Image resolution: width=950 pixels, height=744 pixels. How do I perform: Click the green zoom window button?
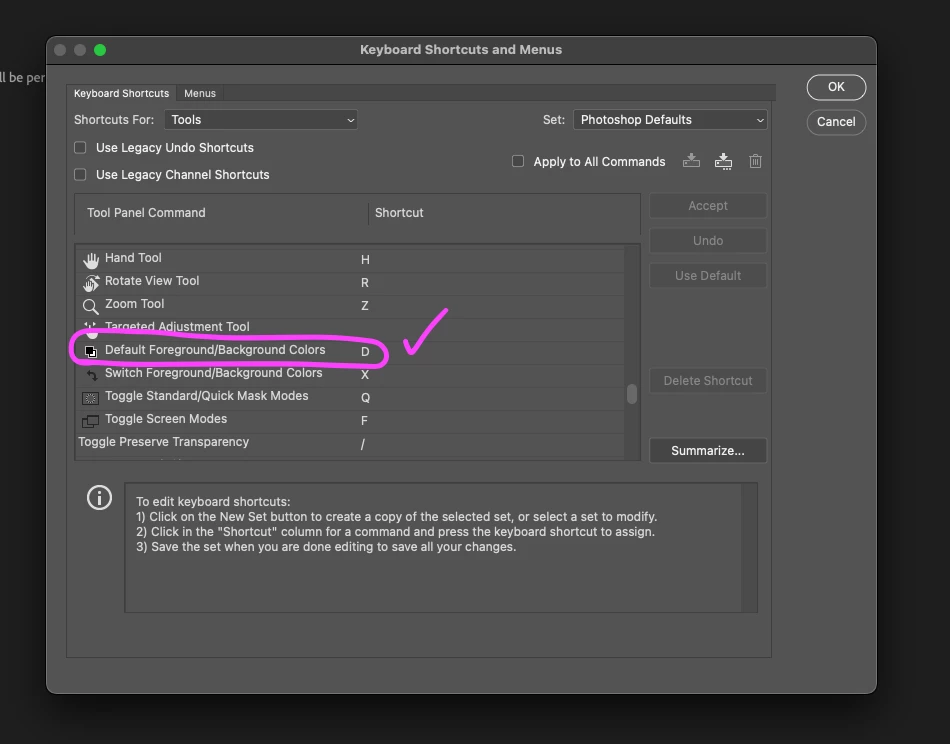pos(100,50)
